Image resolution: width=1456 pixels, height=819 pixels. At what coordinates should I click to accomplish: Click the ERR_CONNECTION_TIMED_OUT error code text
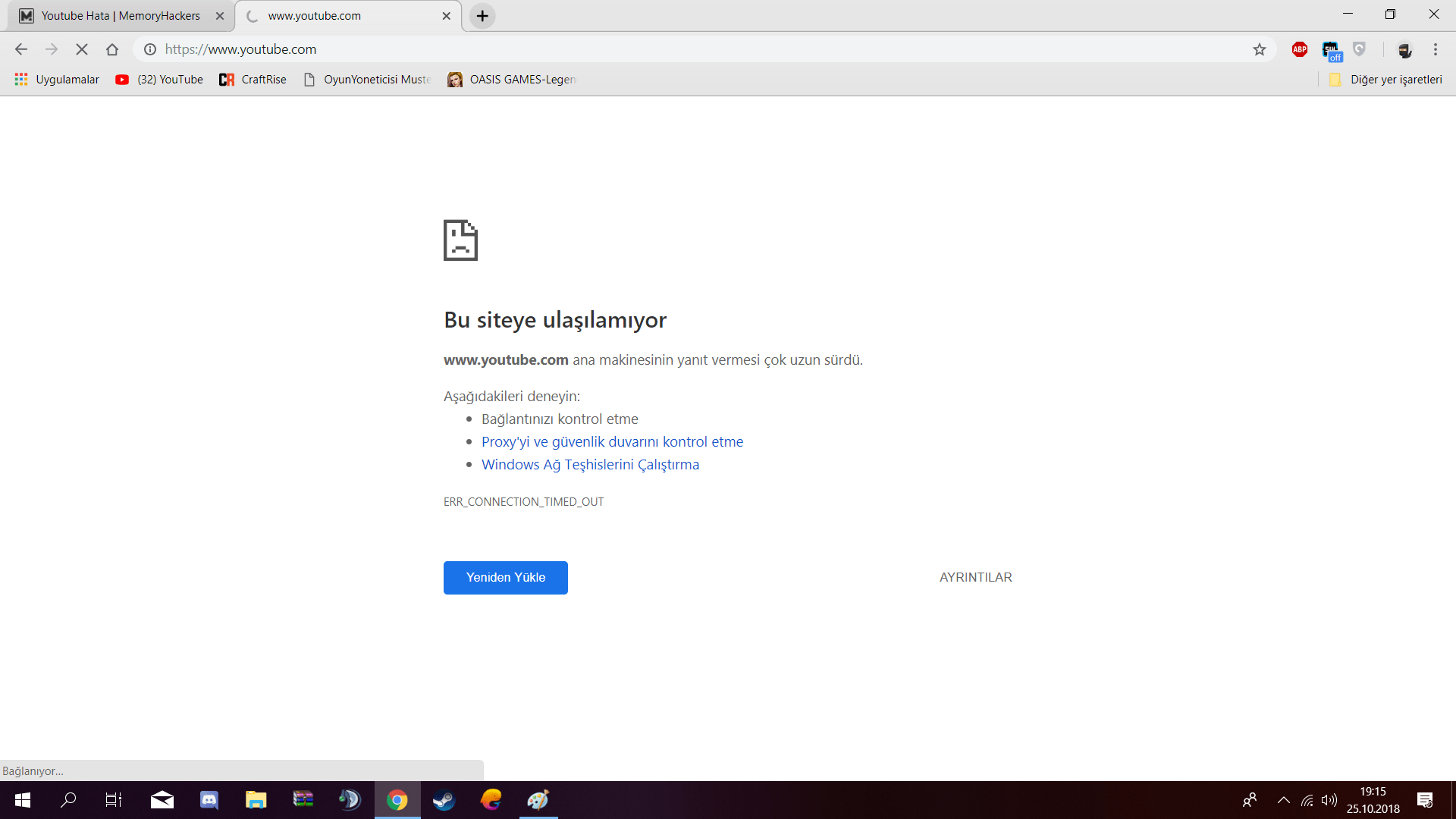coord(524,502)
